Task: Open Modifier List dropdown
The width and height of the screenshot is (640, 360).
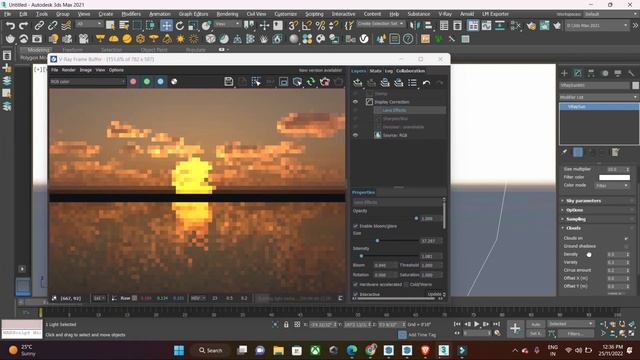Action: 599,97
